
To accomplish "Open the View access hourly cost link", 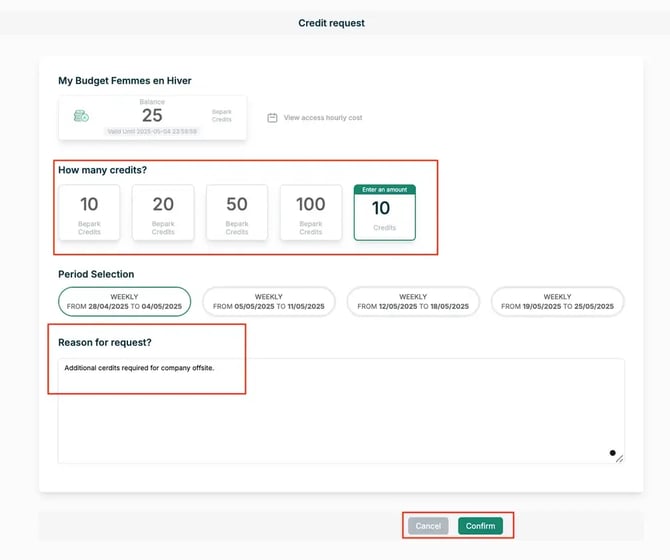I will pos(322,118).
